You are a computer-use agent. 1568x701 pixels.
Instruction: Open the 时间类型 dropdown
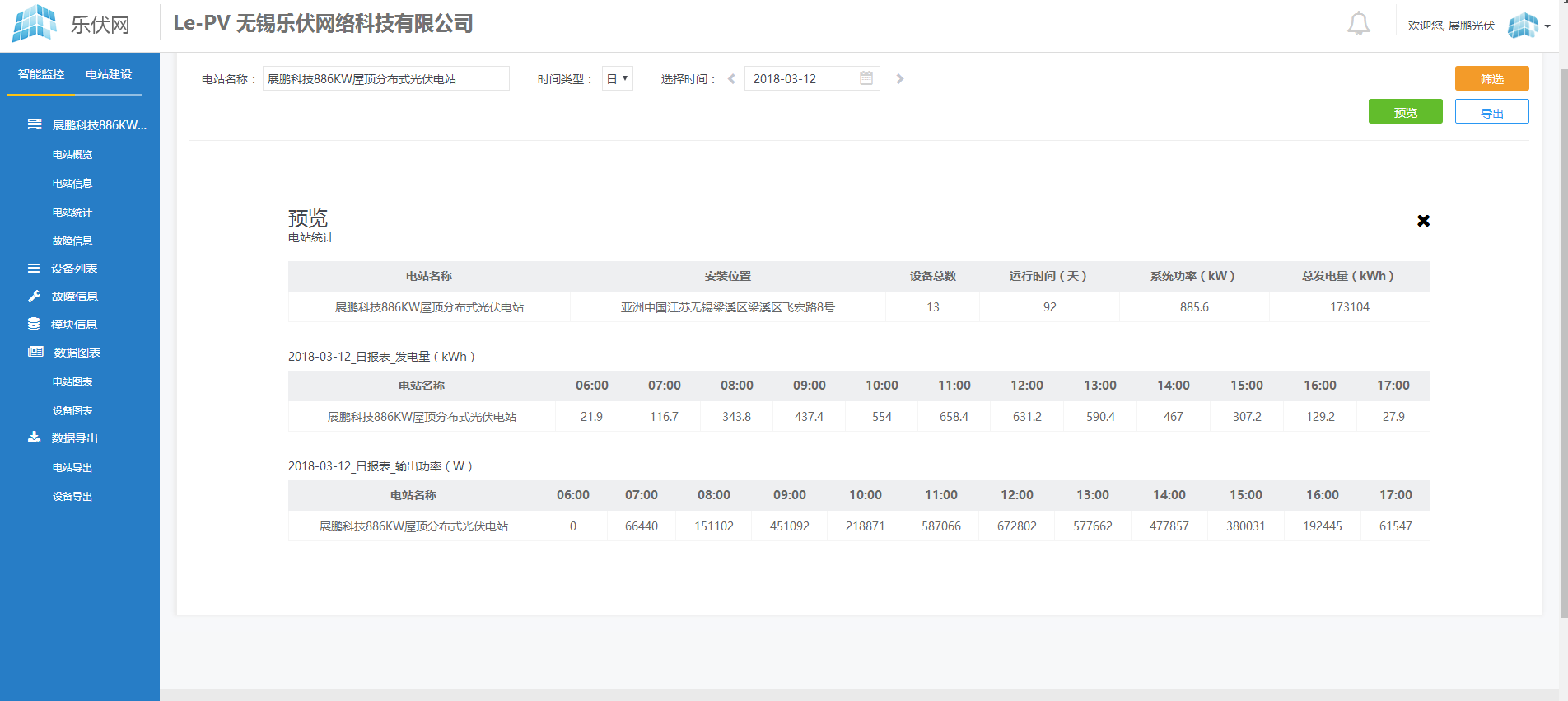point(617,79)
